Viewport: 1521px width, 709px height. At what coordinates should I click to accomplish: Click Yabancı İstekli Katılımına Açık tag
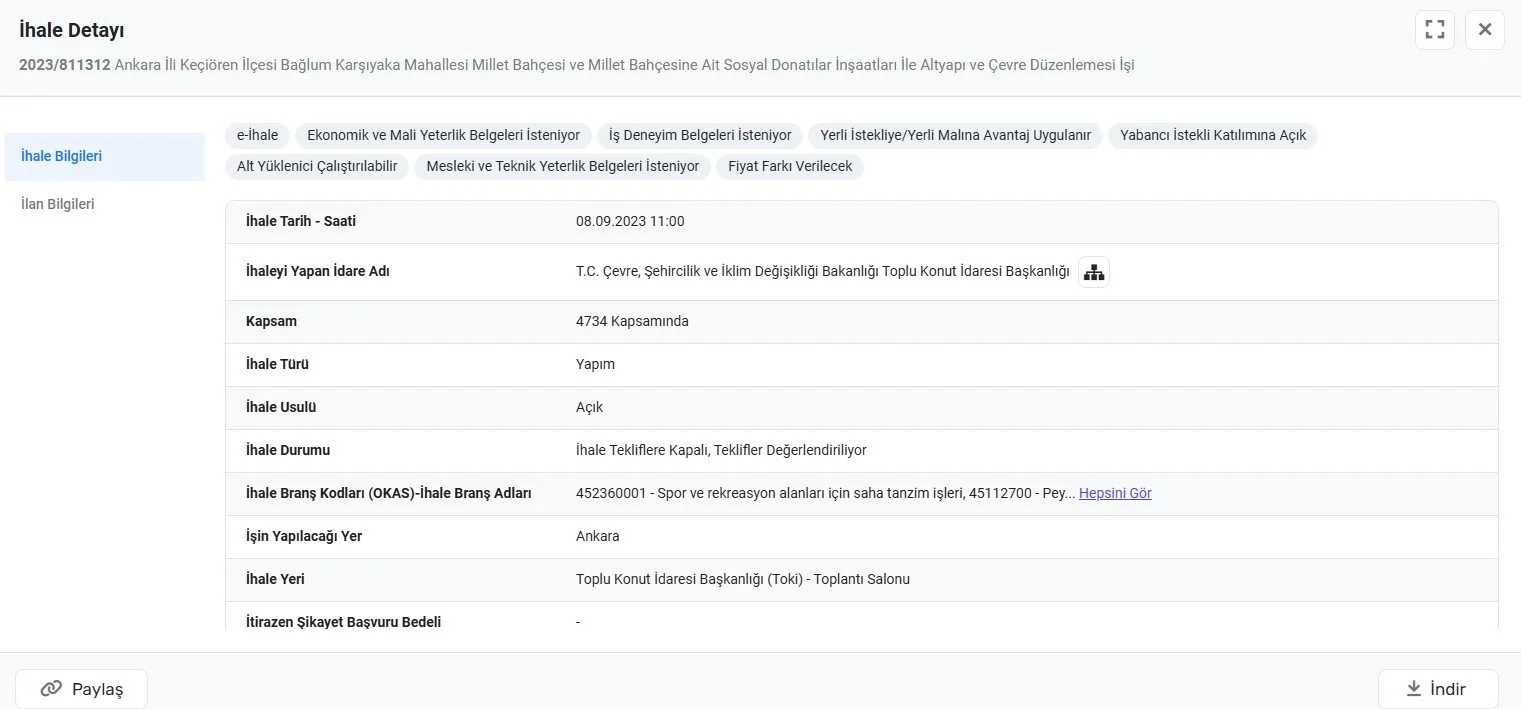[1212, 135]
